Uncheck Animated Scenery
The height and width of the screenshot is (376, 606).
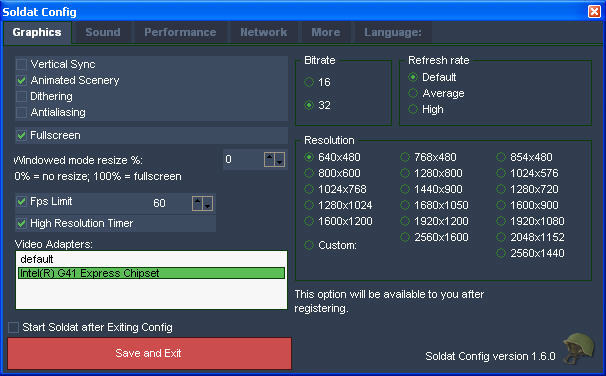(21, 80)
